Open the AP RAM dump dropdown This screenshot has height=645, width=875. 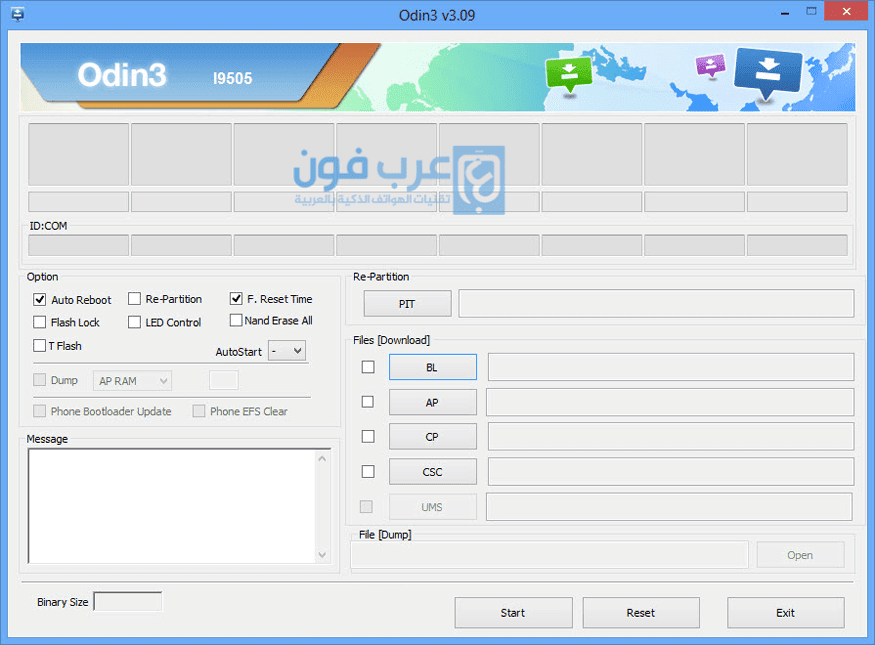[132, 381]
